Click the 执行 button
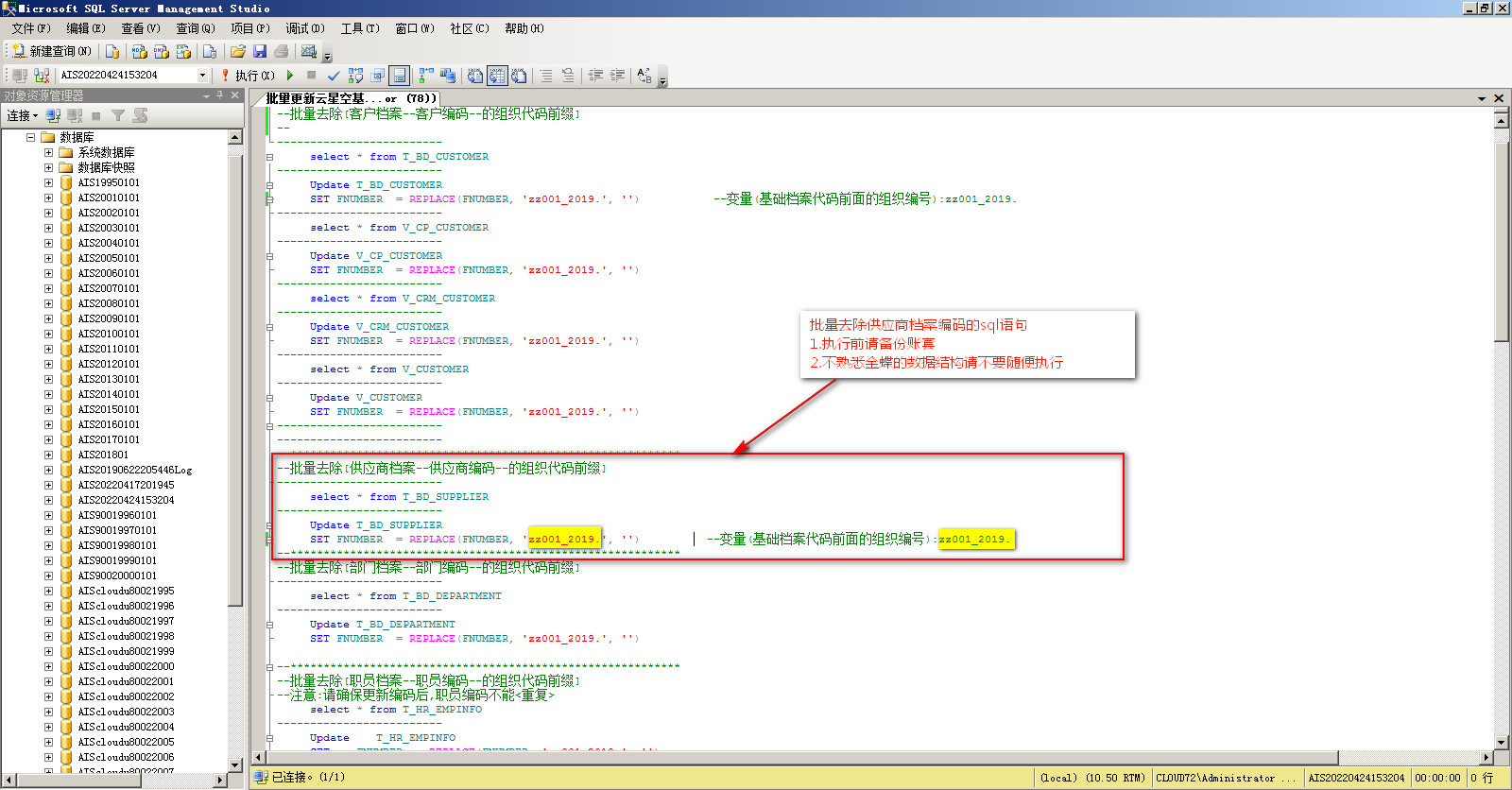This screenshot has height=790, width=1512. point(248,76)
